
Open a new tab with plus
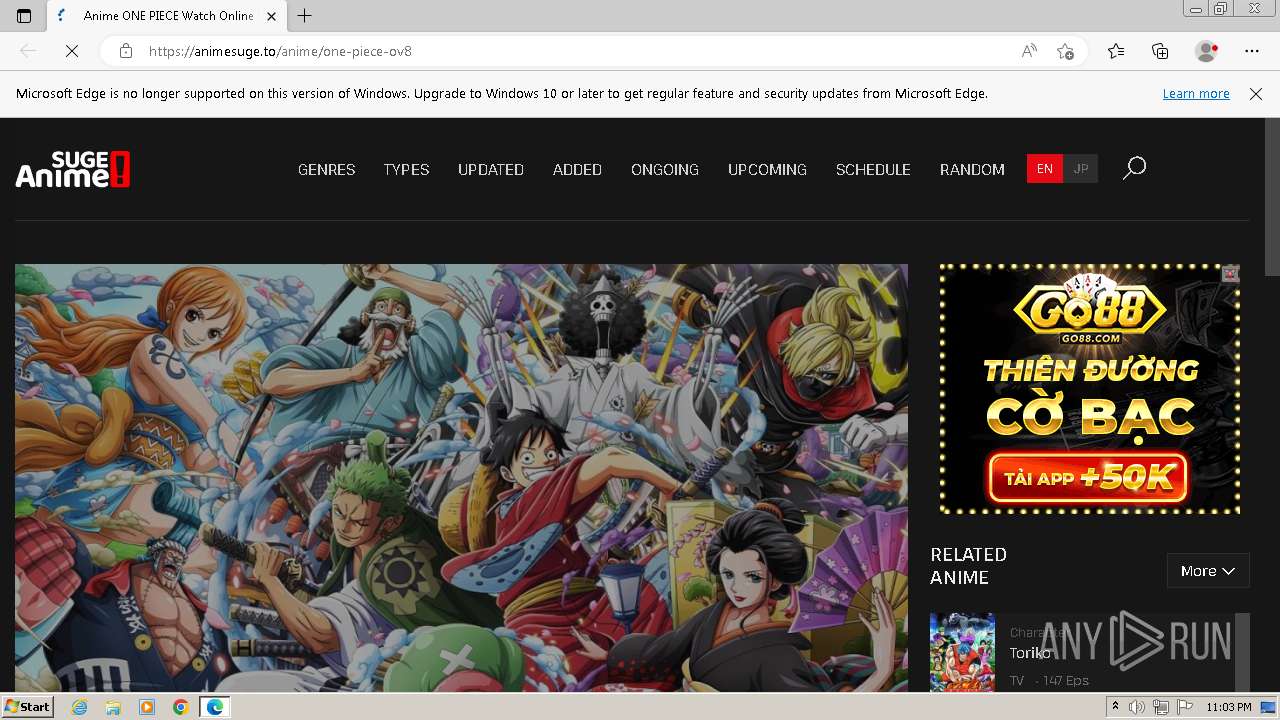click(x=305, y=16)
